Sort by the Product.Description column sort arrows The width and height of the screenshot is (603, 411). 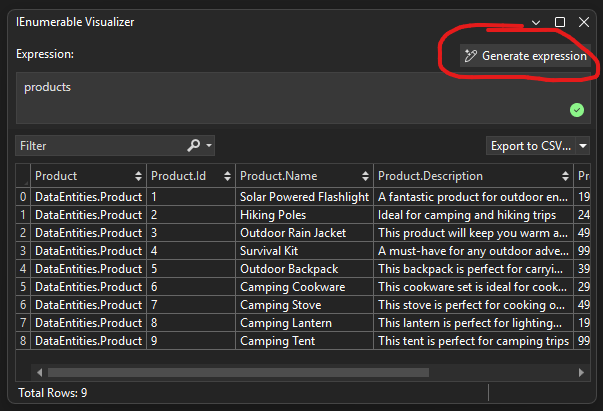pos(565,176)
